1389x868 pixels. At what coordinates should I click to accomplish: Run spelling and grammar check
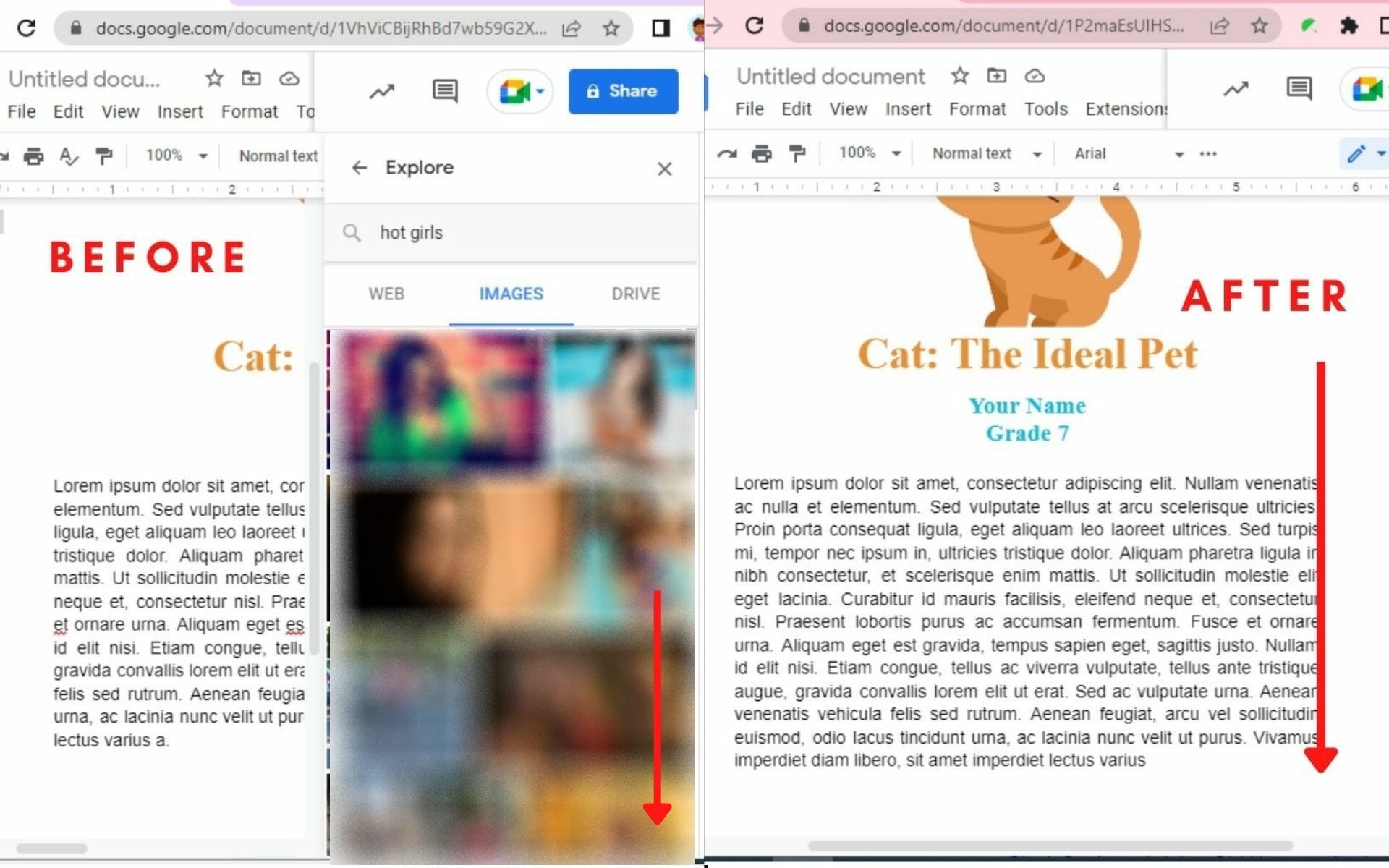pyautogui.click(x=69, y=155)
